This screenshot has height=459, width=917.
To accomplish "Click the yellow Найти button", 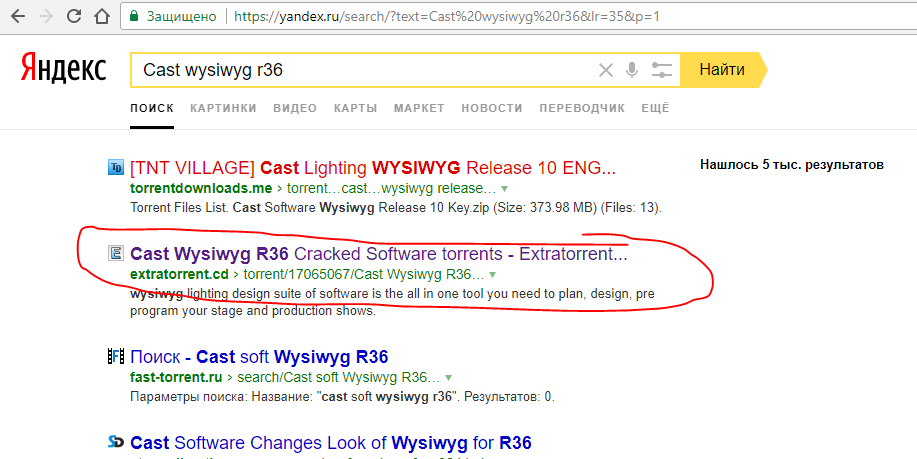I will (x=723, y=70).
